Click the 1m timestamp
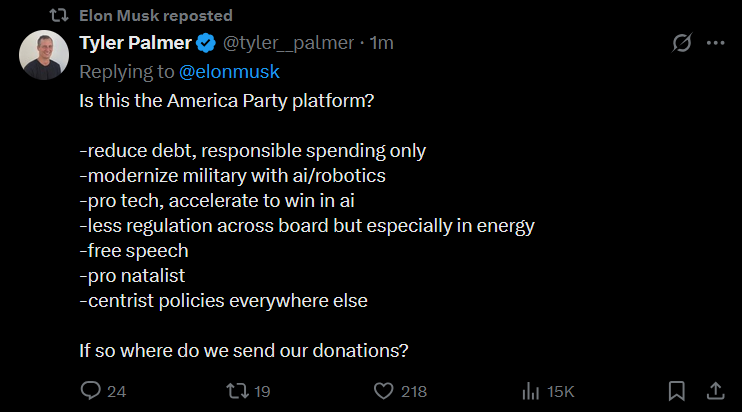 pyautogui.click(x=381, y=43)
